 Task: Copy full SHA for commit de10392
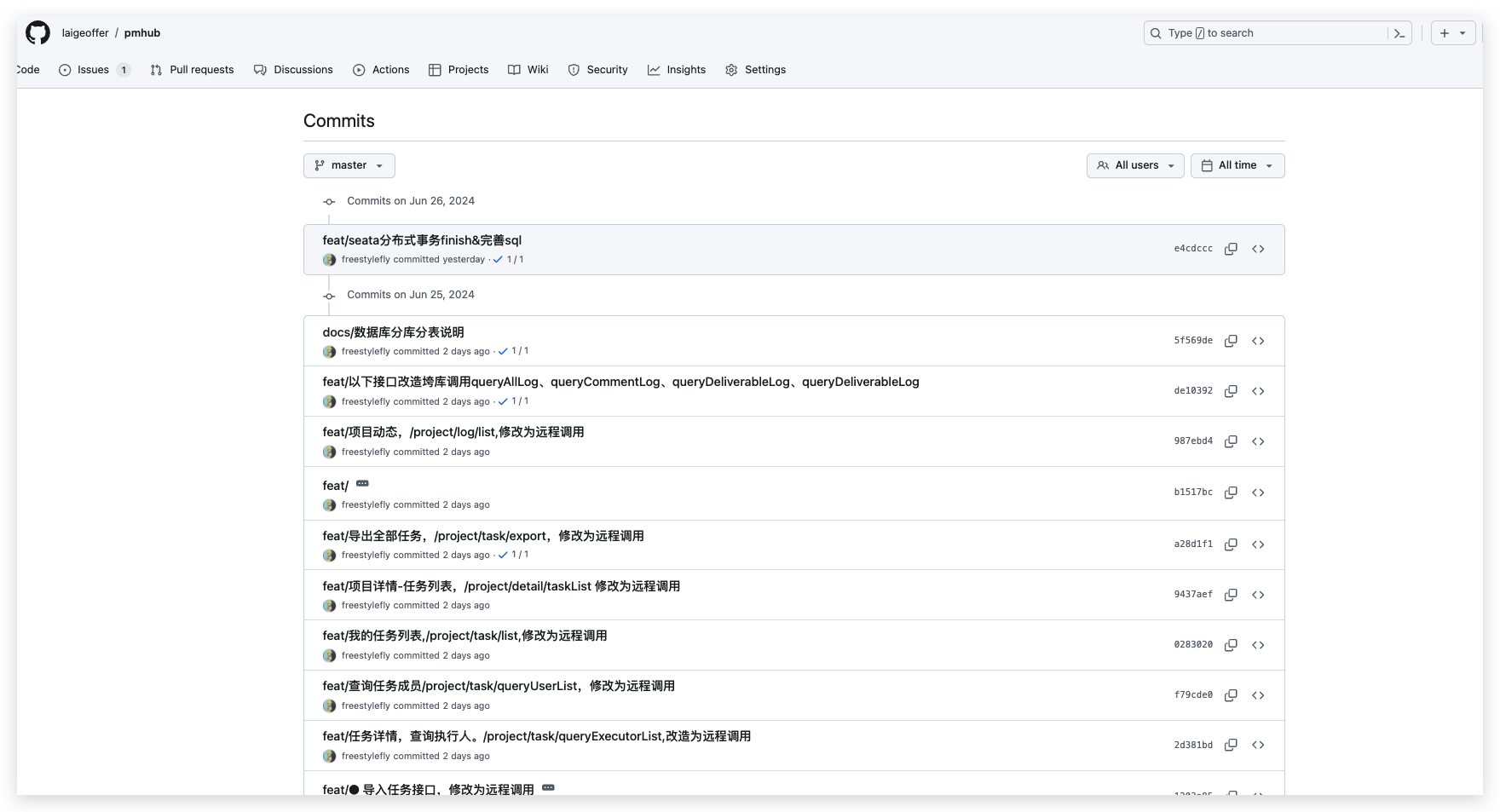[x=1231, y=391]
